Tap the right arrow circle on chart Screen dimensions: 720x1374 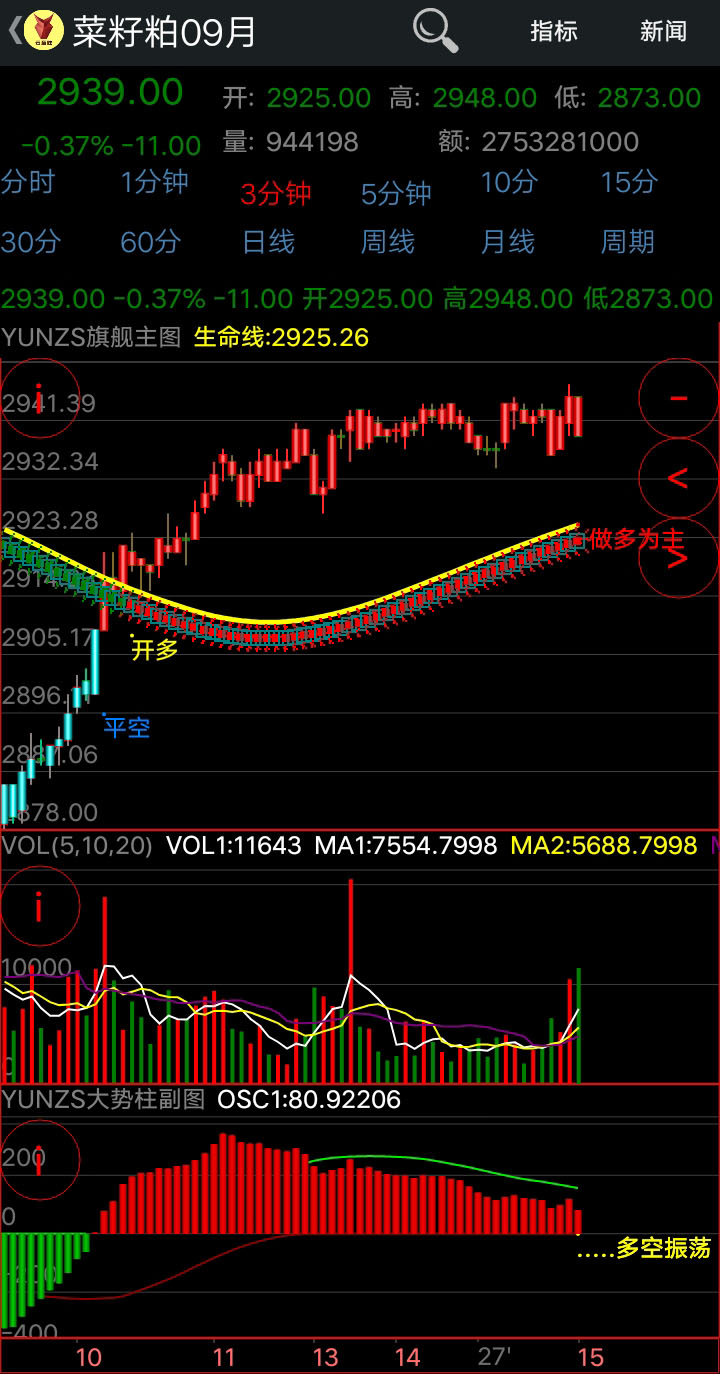678,557
